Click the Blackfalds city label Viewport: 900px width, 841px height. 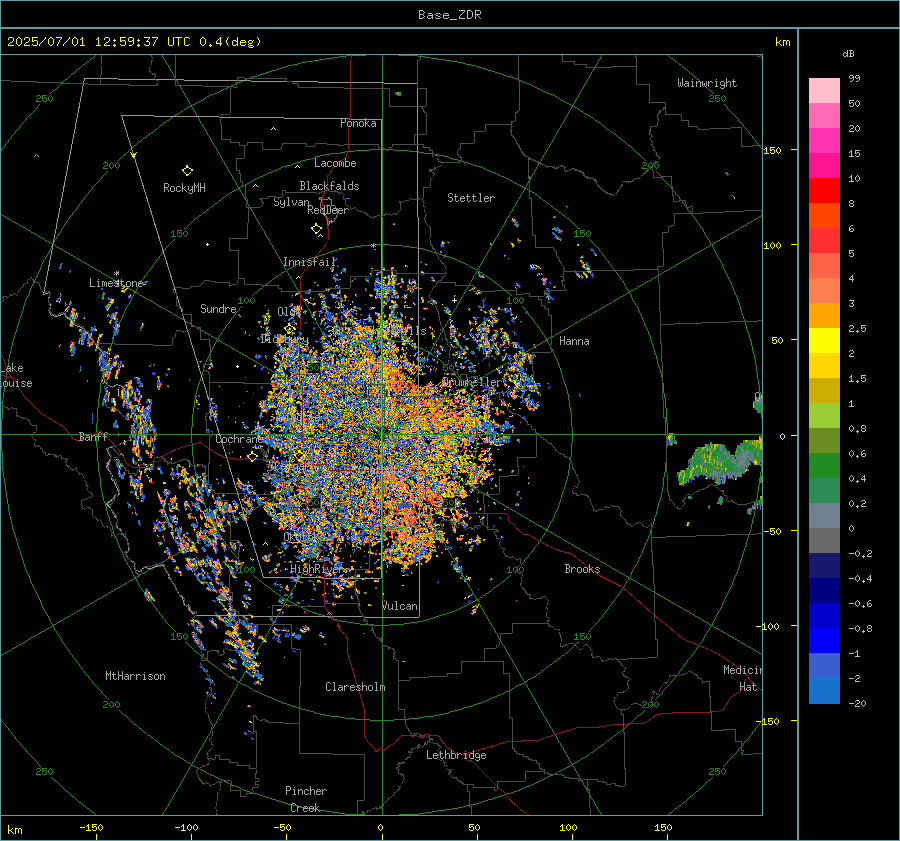pyautogui.click(x=329, y=186)
